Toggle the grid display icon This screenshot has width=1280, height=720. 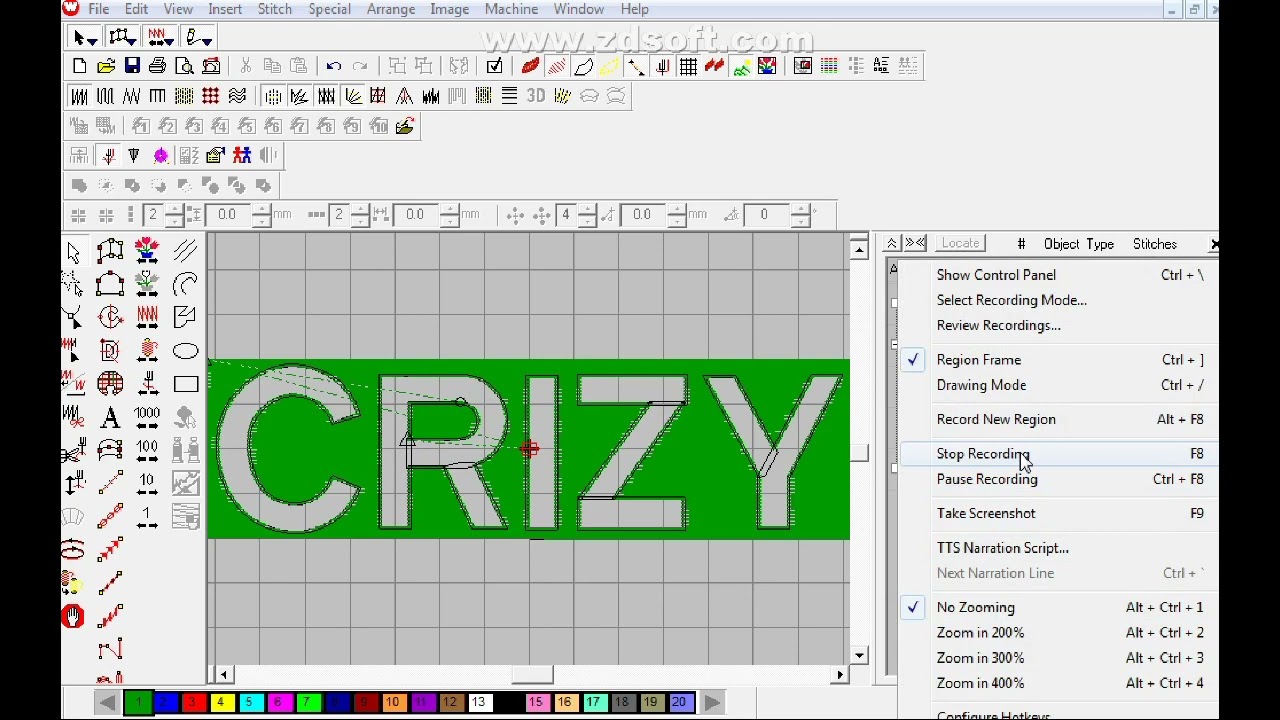[x=688, y=66]
